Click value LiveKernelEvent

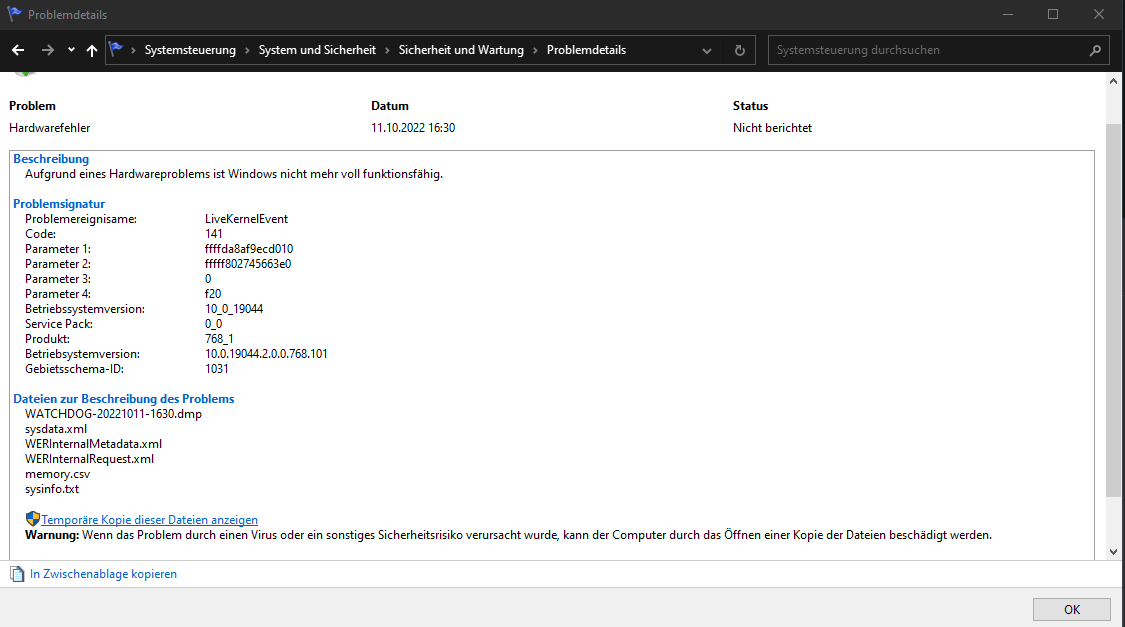click(x=246, y=219)
